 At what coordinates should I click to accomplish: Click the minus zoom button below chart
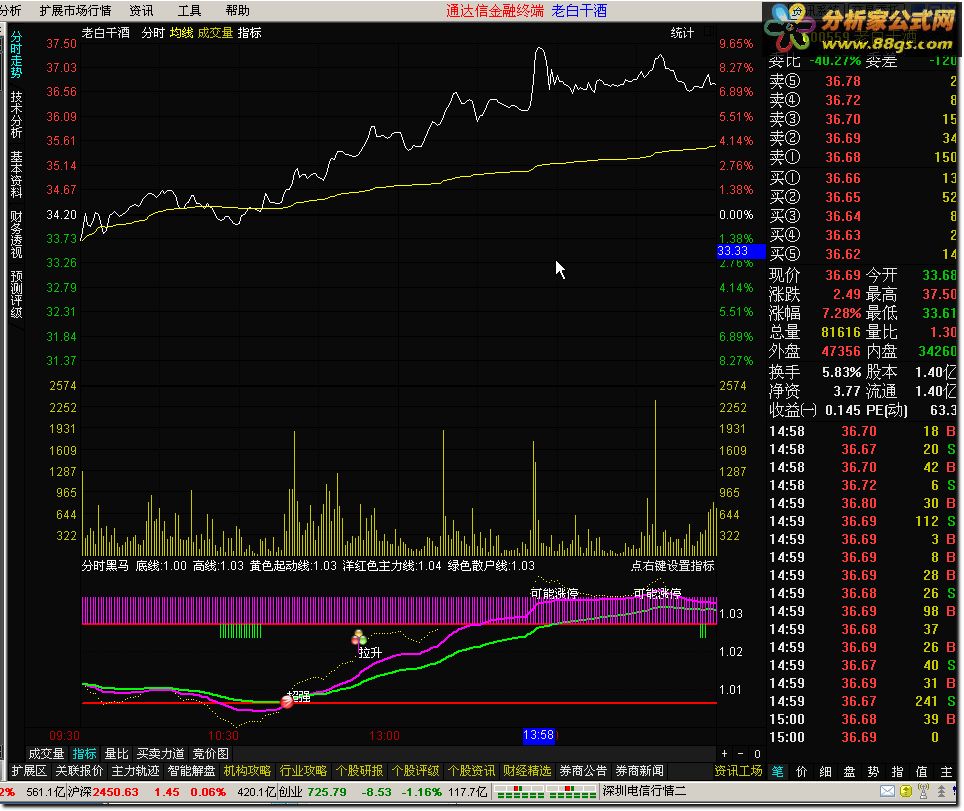pos(741,753)
